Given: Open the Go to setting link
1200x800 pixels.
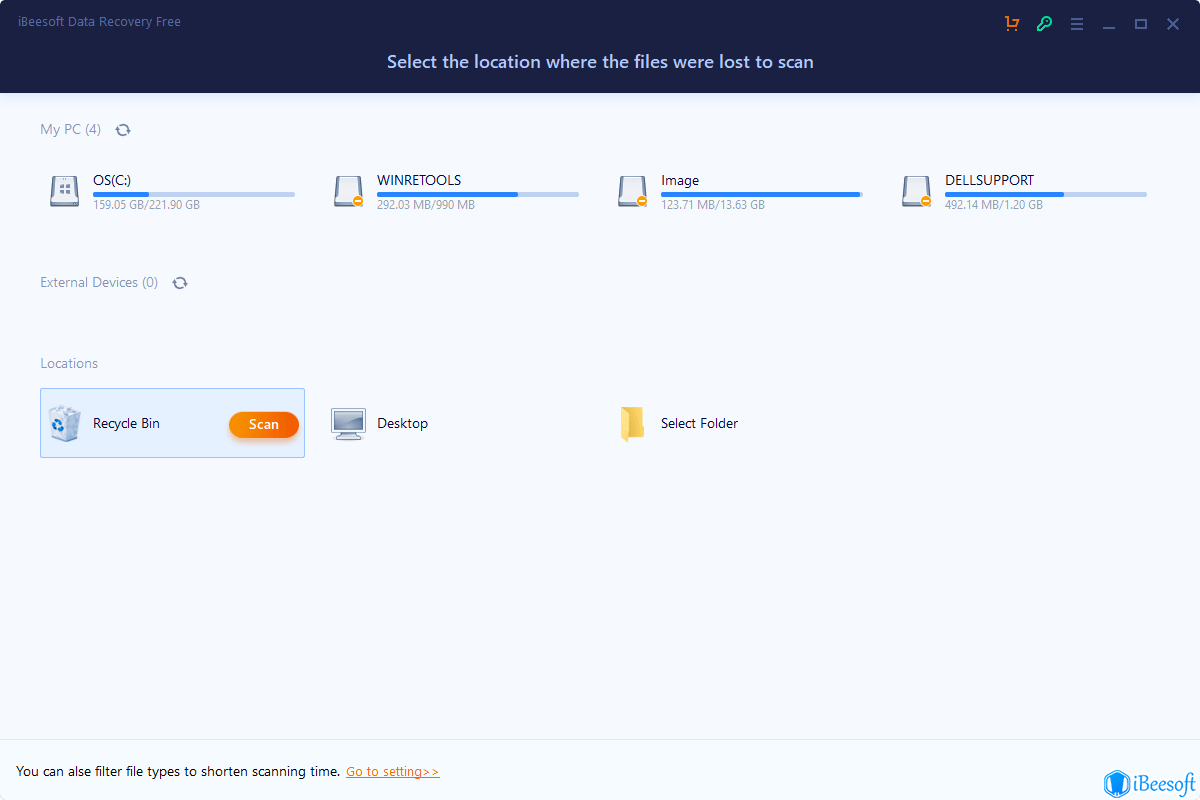Looking at the screenshot, I should pyautogui.click(x=393, y=772).
